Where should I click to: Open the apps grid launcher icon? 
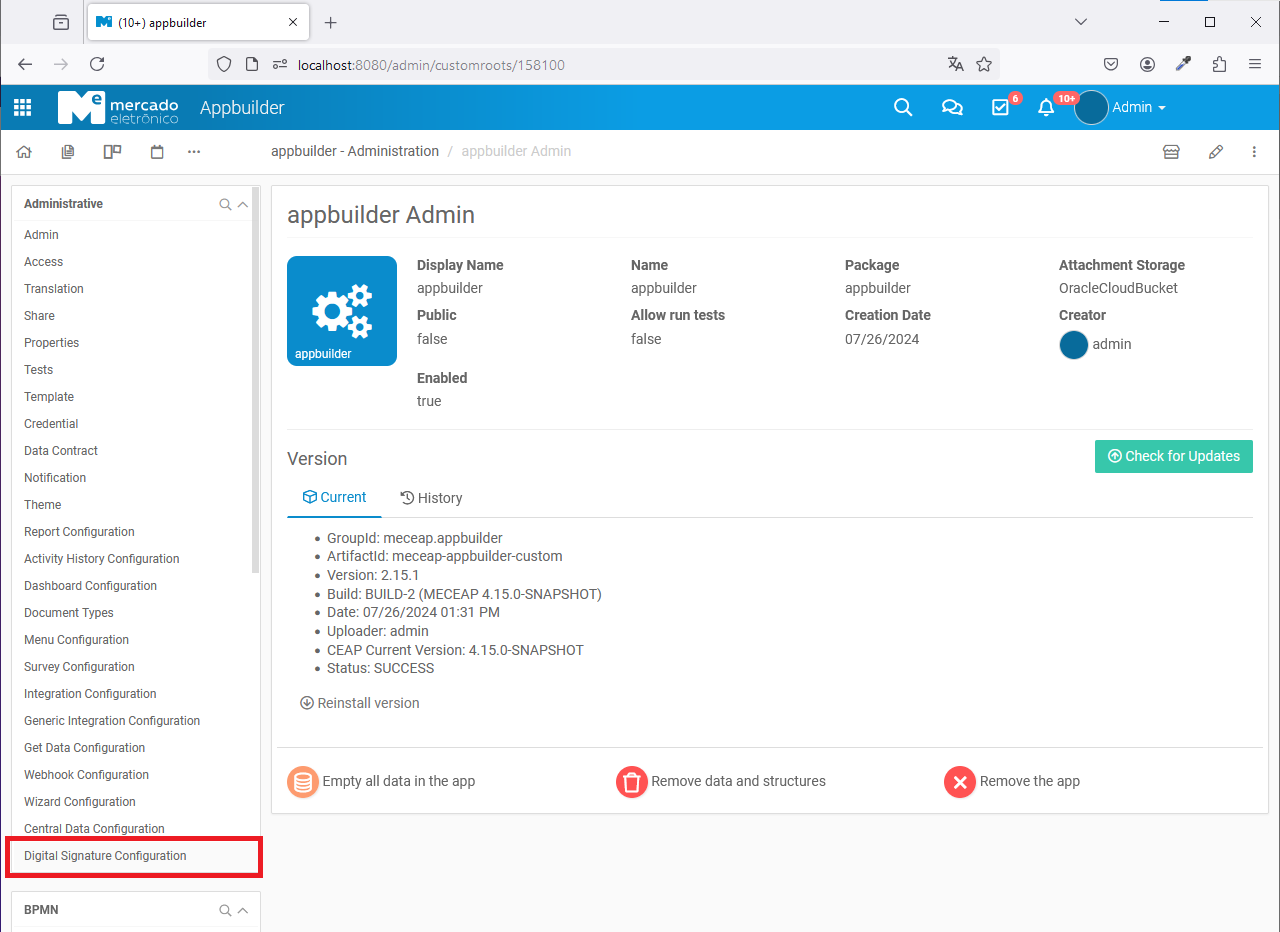click(22, 108)
